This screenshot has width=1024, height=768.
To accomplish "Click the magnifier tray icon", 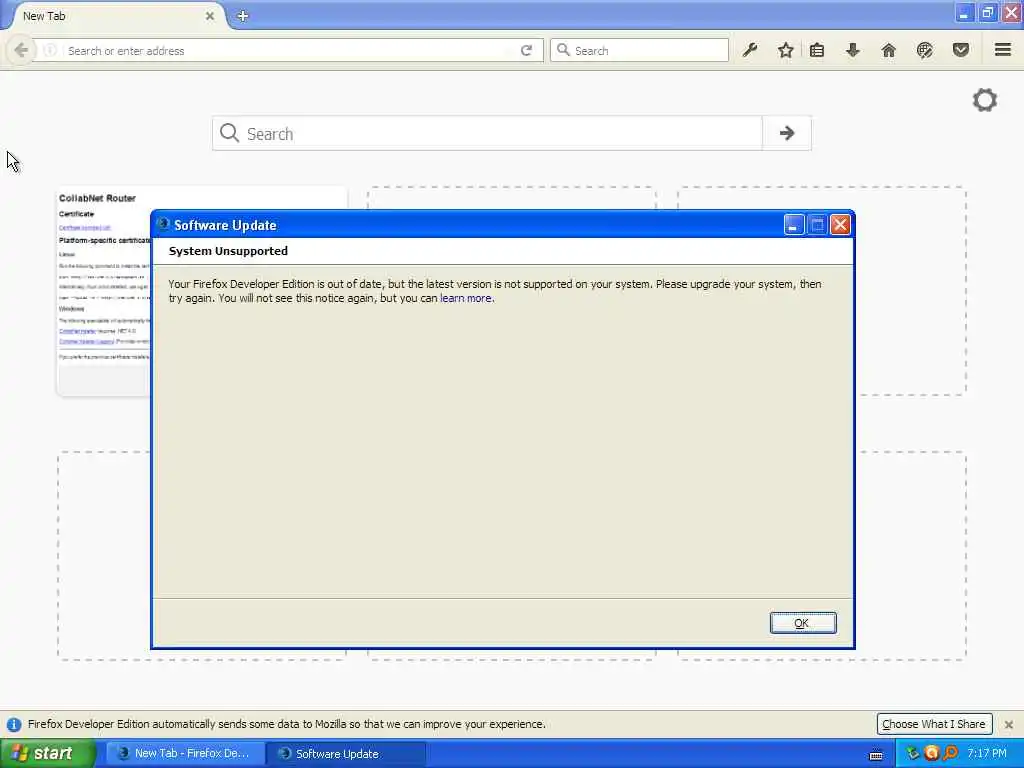I will [950, 754].
